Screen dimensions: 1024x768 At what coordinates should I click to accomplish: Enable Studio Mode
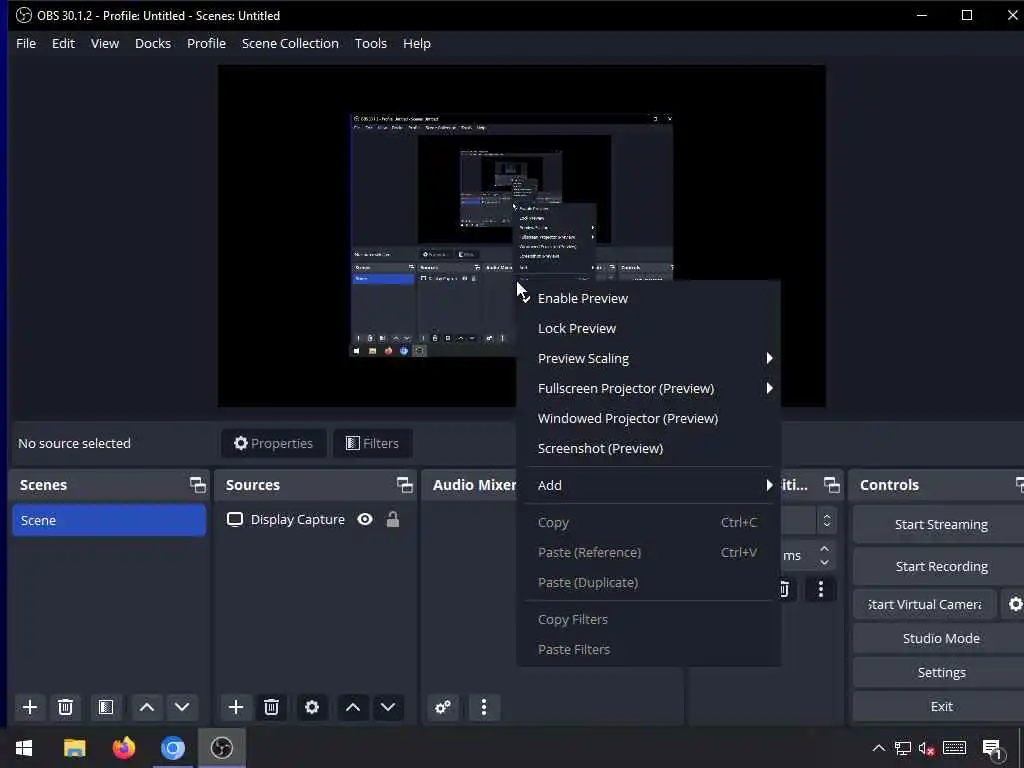coord(940,639)
